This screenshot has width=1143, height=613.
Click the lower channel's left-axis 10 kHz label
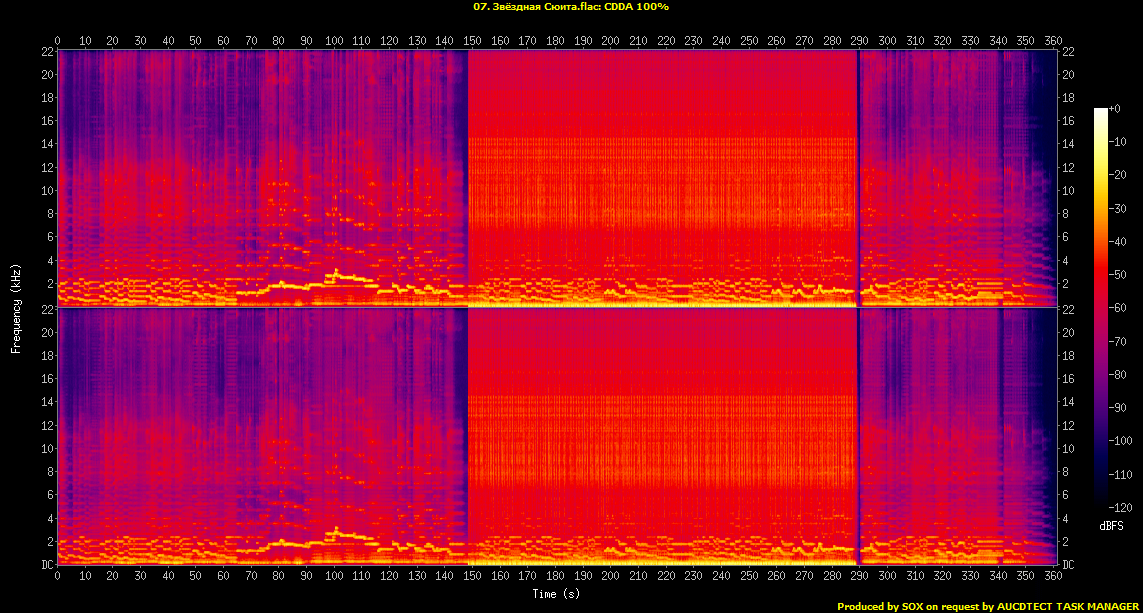pos(47,449)
